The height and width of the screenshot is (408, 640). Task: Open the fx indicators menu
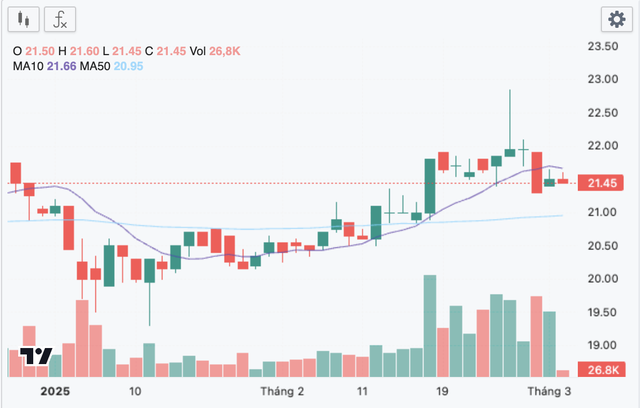click(x=60, y=19)
